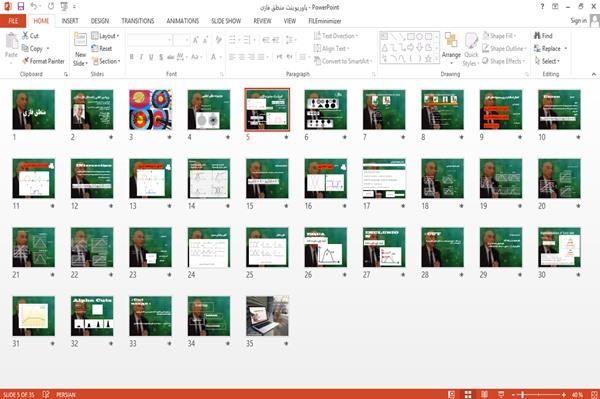
Task: Click zoom in plus button
Action: (564, 394)
